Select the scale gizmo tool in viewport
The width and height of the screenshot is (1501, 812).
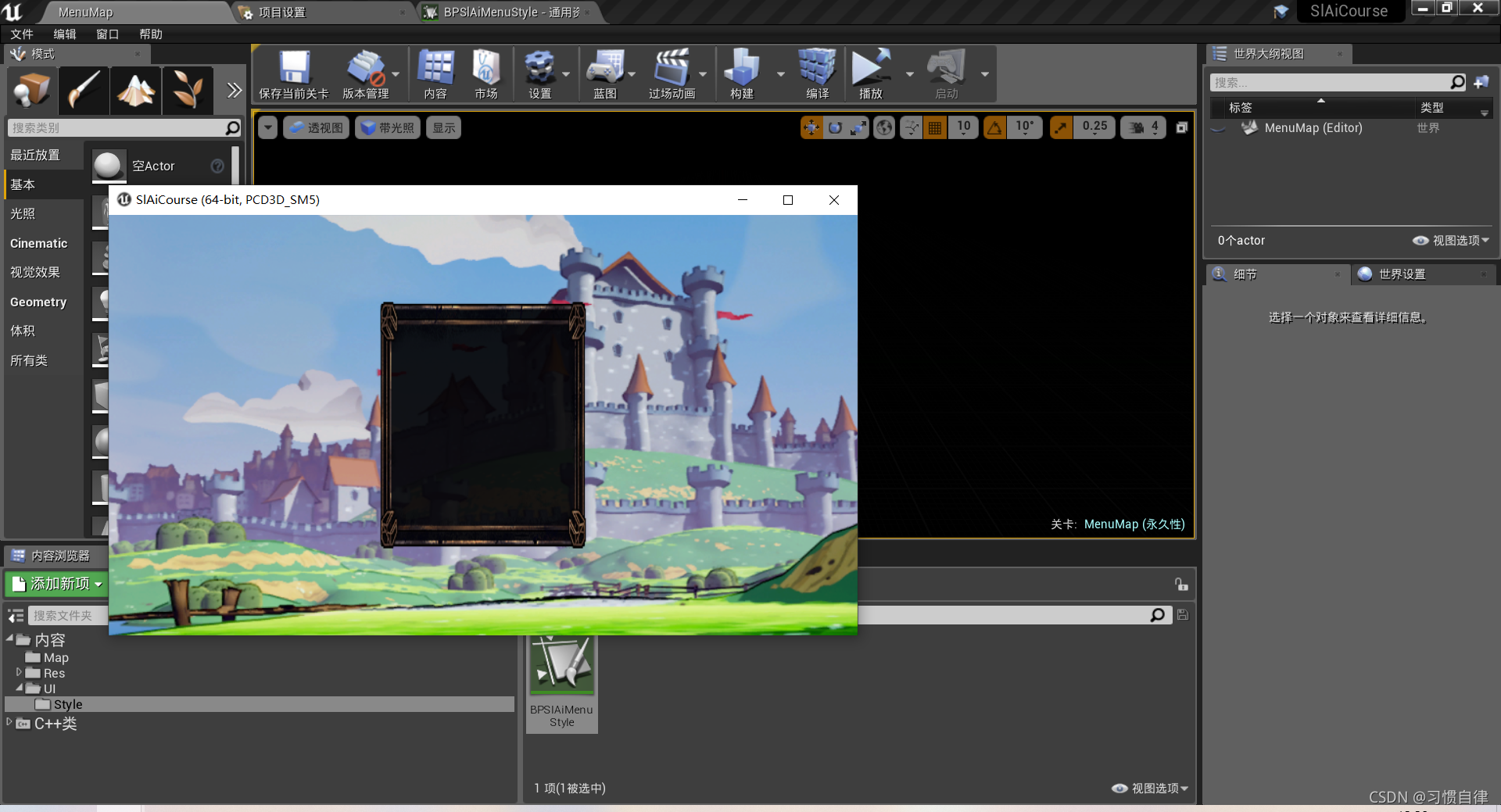(x=858, y=127)
